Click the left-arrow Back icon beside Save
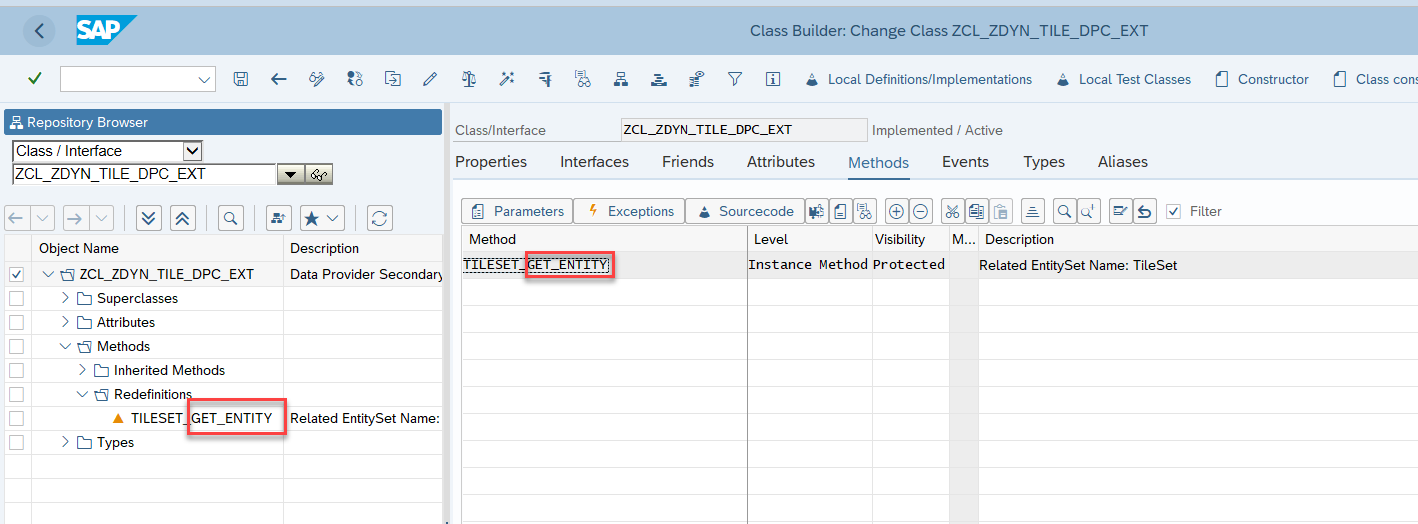1418x524 pixels. pyautogui.click(x=279, y=79)
